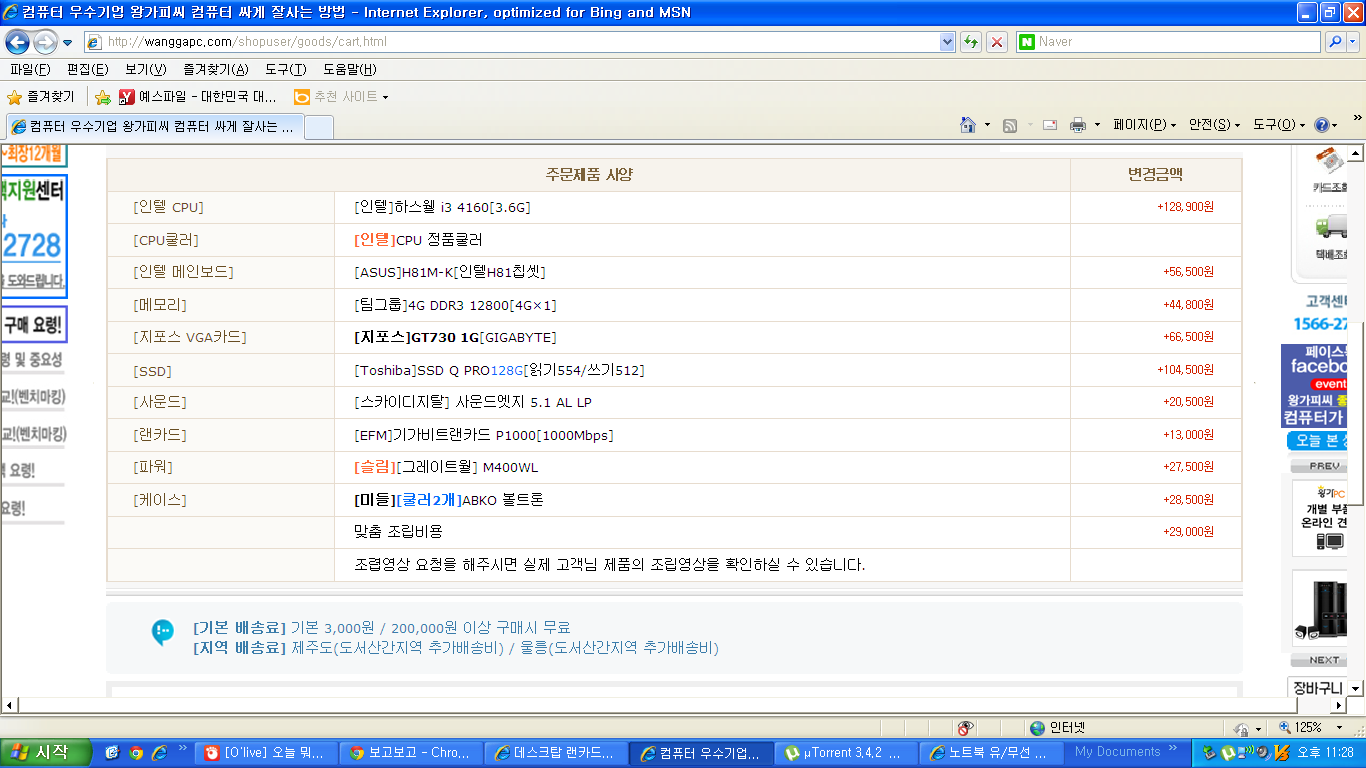Open the 즐겨찾기 favorites star button
This screenshot has width=1366, height=768.
[41, 97]
